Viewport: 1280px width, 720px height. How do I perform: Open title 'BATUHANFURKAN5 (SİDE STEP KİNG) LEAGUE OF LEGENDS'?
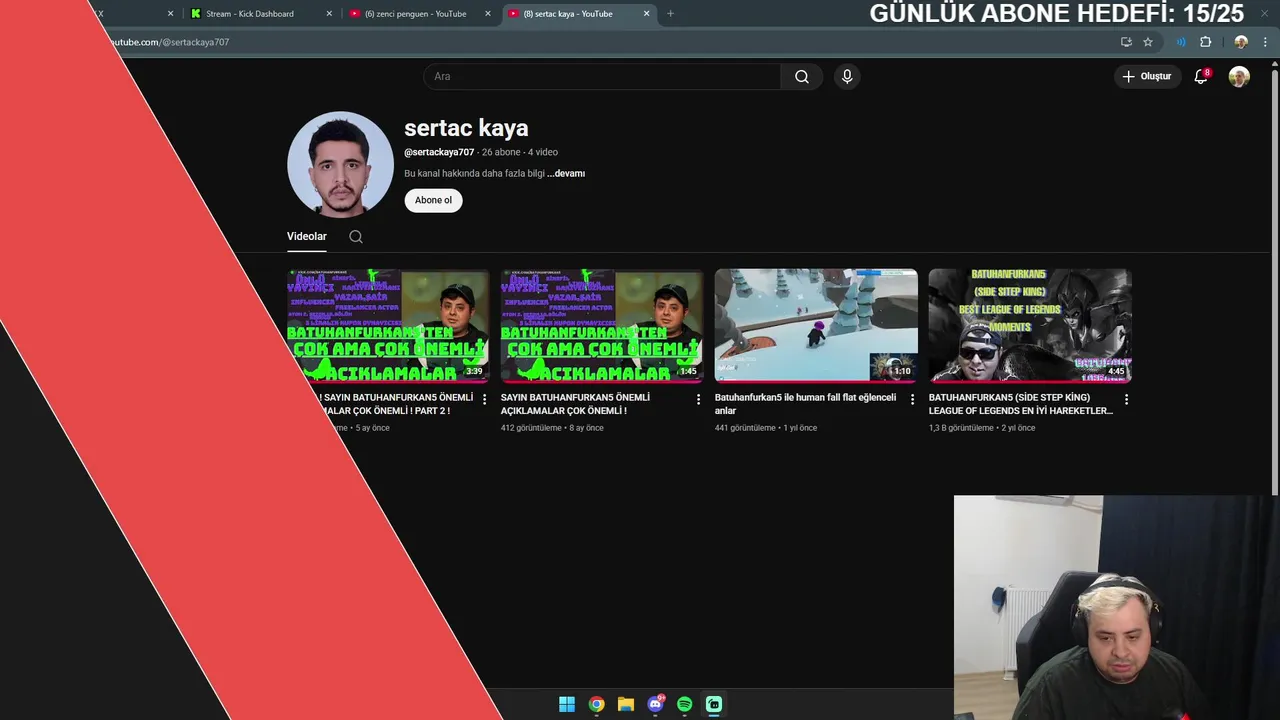(1020, 404)
